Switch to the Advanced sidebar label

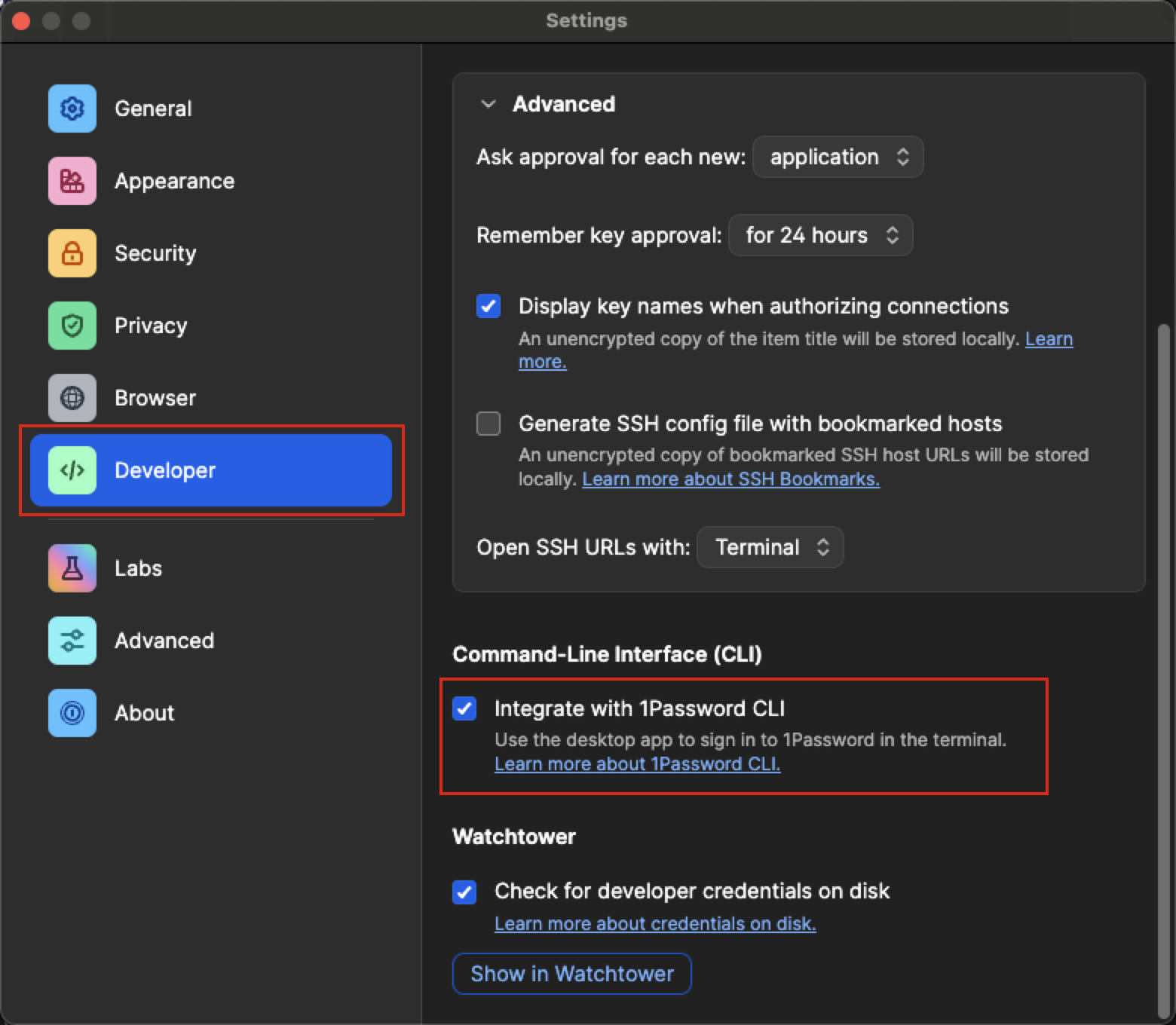point(164,641)
